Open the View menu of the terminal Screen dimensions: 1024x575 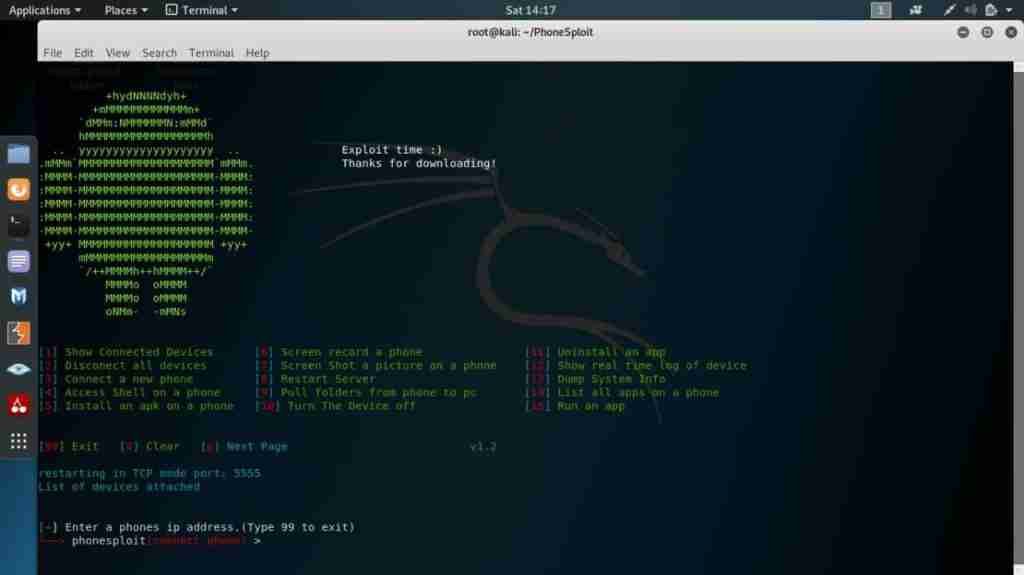(x=118, y=53)
